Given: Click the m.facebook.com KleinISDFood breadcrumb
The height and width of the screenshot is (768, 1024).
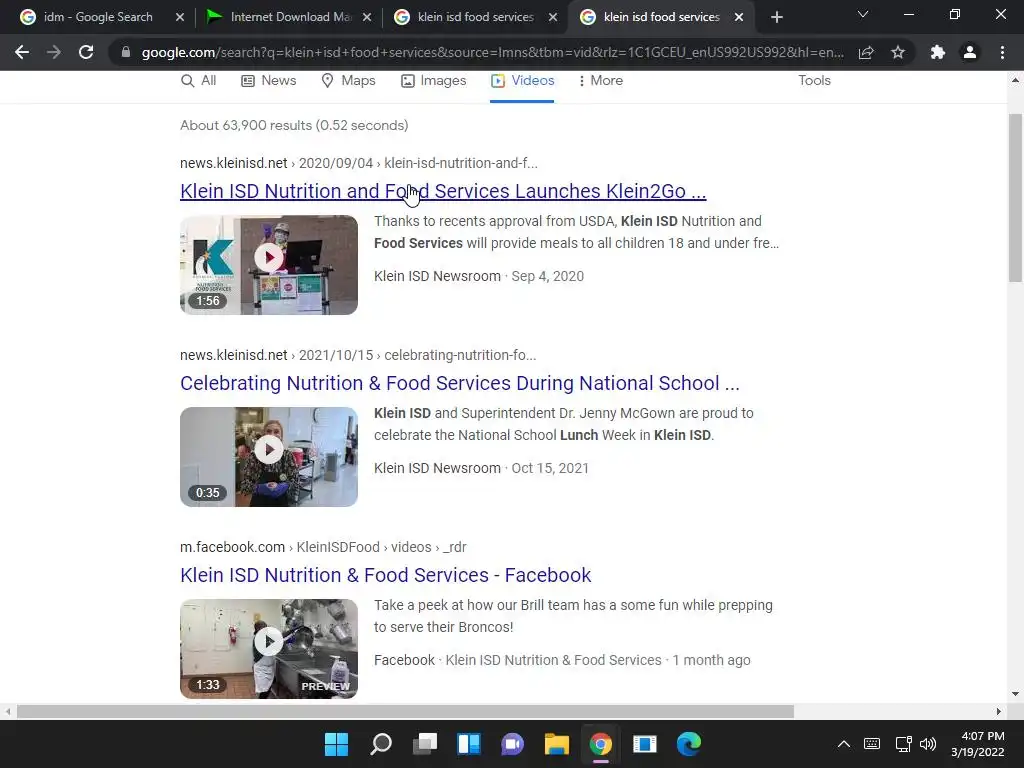Looking at the screenshot, I should (323, 547).
